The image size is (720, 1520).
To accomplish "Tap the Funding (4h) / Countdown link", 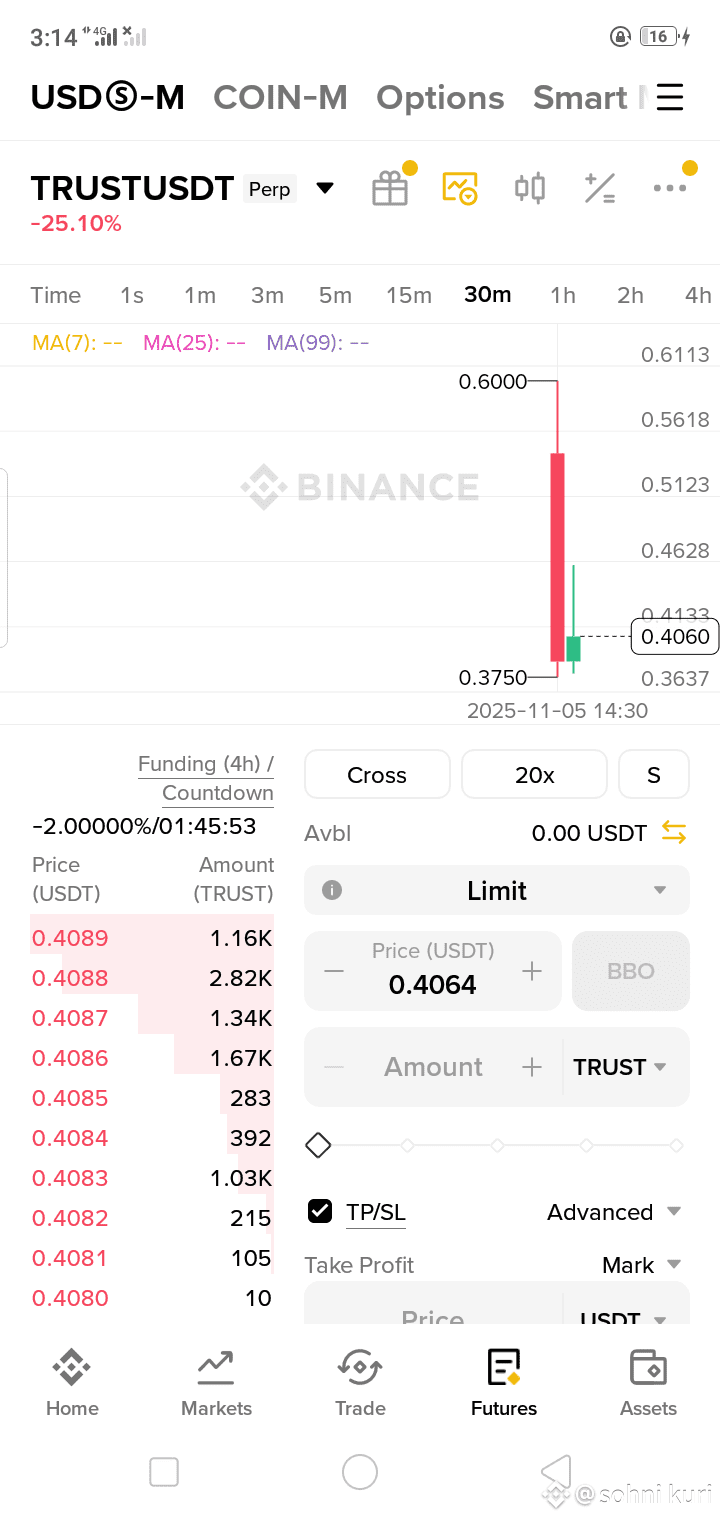I will 206,778.
